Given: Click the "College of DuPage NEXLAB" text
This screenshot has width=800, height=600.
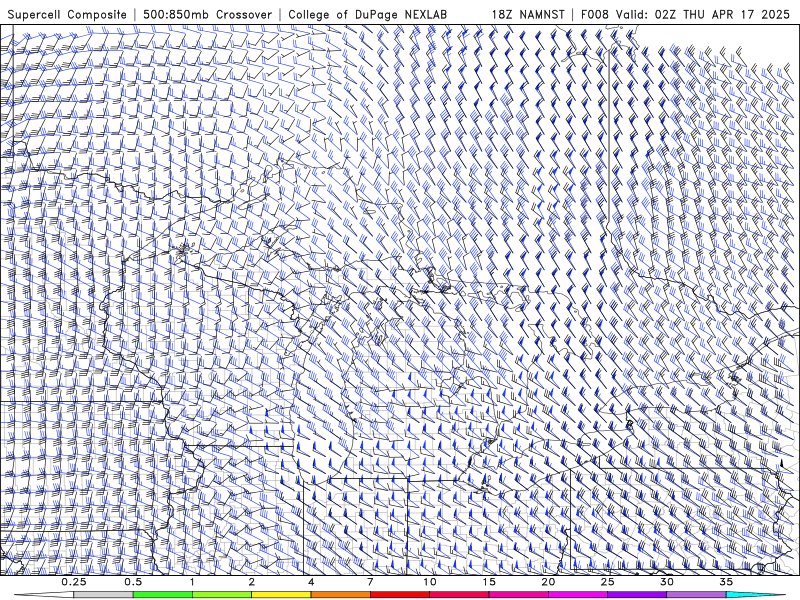Looking at the screenshot, I should [x=367, y=14].
